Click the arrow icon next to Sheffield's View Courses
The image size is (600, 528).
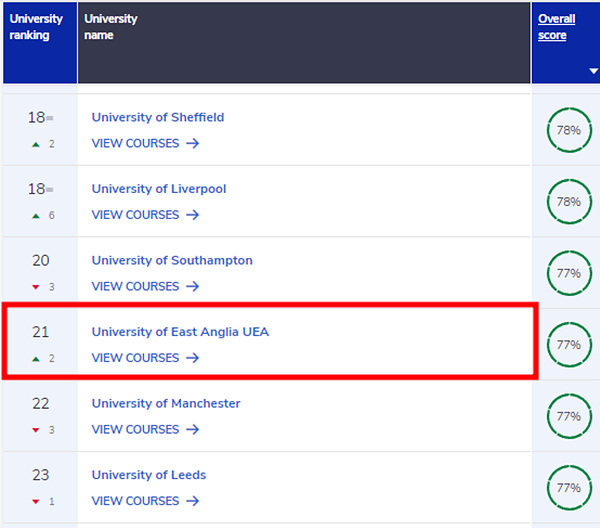[192, 143]
